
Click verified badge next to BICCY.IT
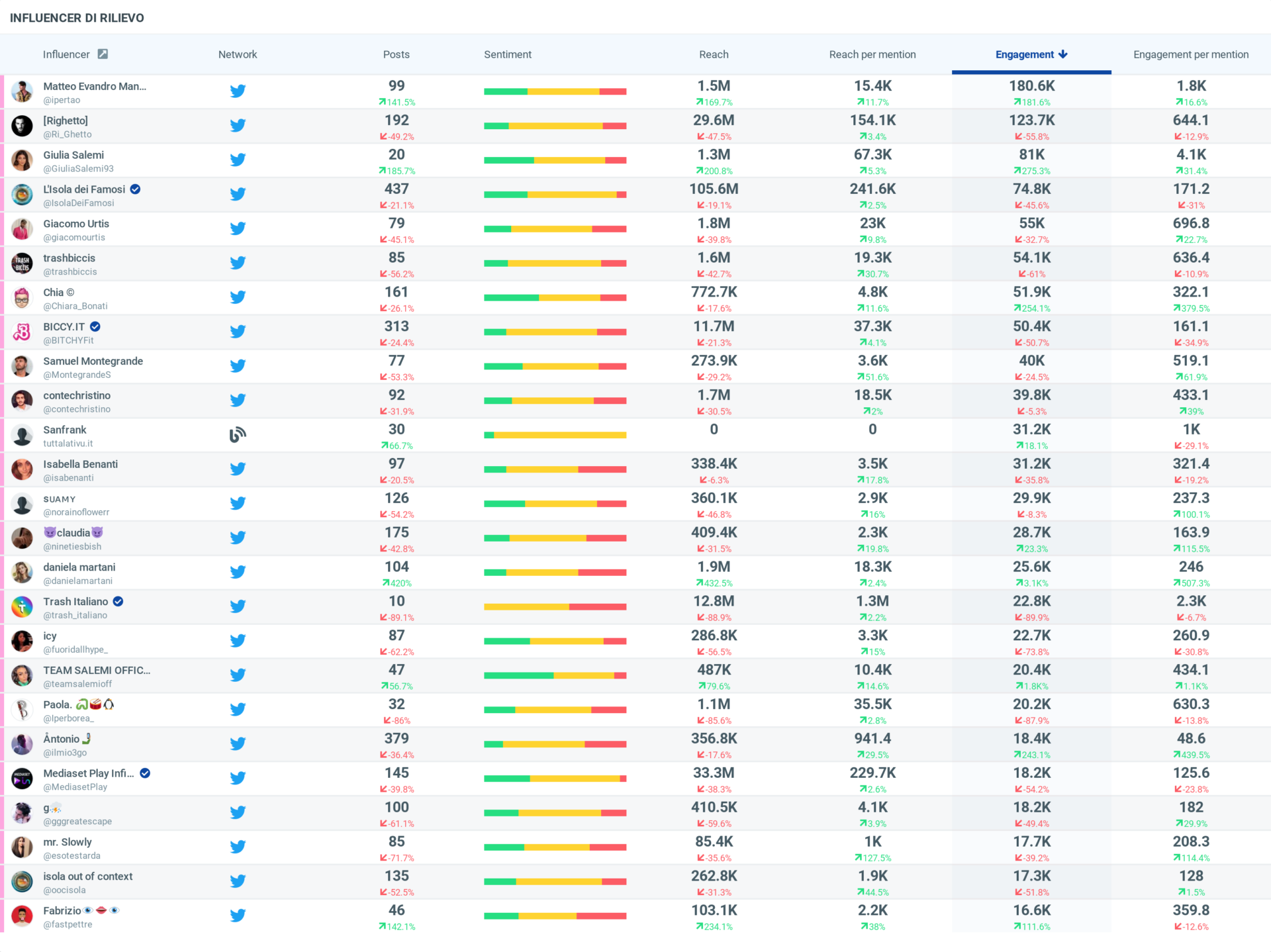tap(95, 326)
